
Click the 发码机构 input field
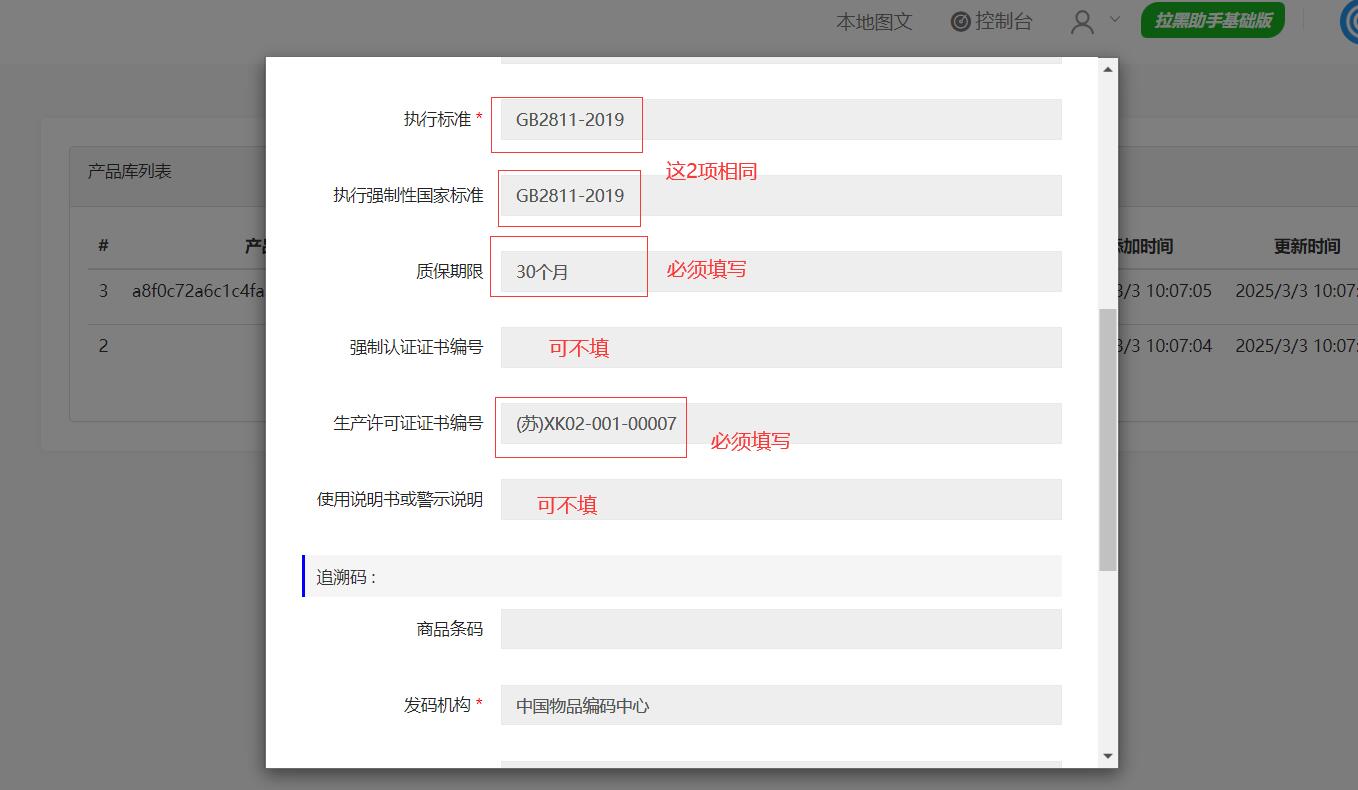[781, 705]
